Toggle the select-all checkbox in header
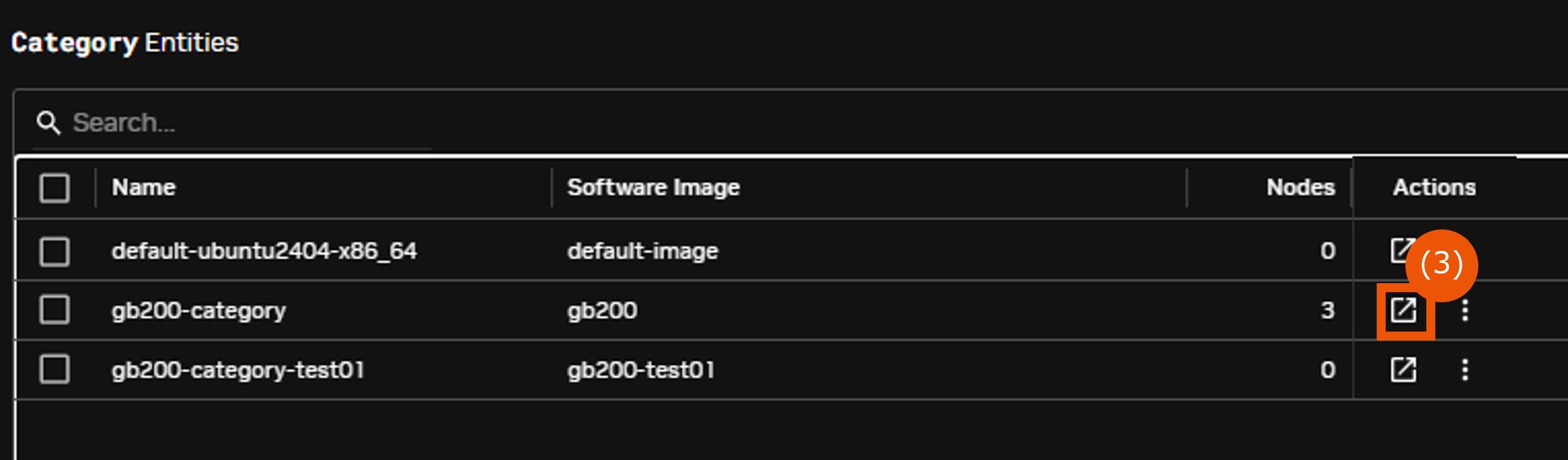Screen dimensions: 1568x460 pyautogui.click(x=55, y=188)
